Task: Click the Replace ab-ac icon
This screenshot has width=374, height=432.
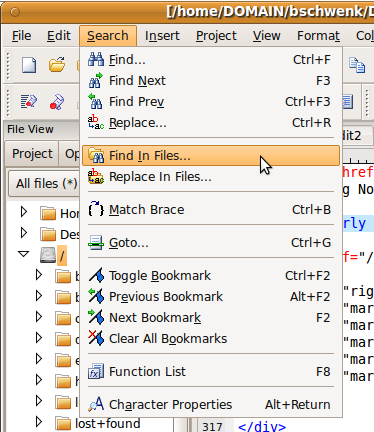Action: coord(96,122)
